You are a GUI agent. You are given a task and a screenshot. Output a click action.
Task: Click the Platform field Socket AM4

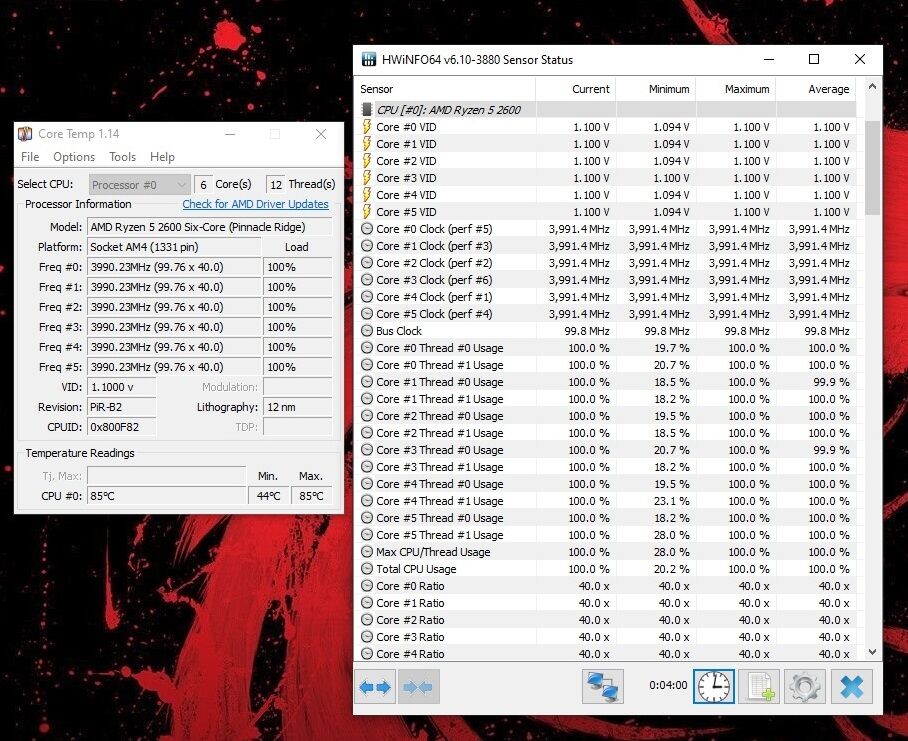click(x=174, y=247)
